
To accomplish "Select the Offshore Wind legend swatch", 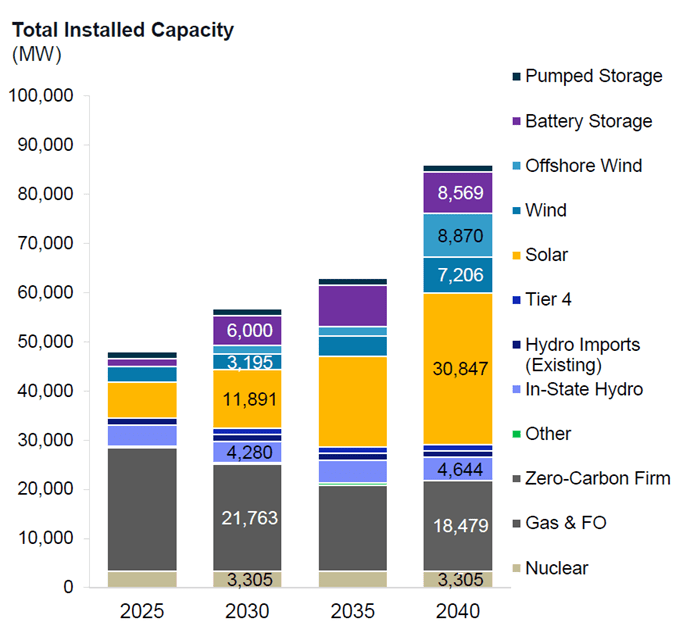I will click(x=516, y=166).
